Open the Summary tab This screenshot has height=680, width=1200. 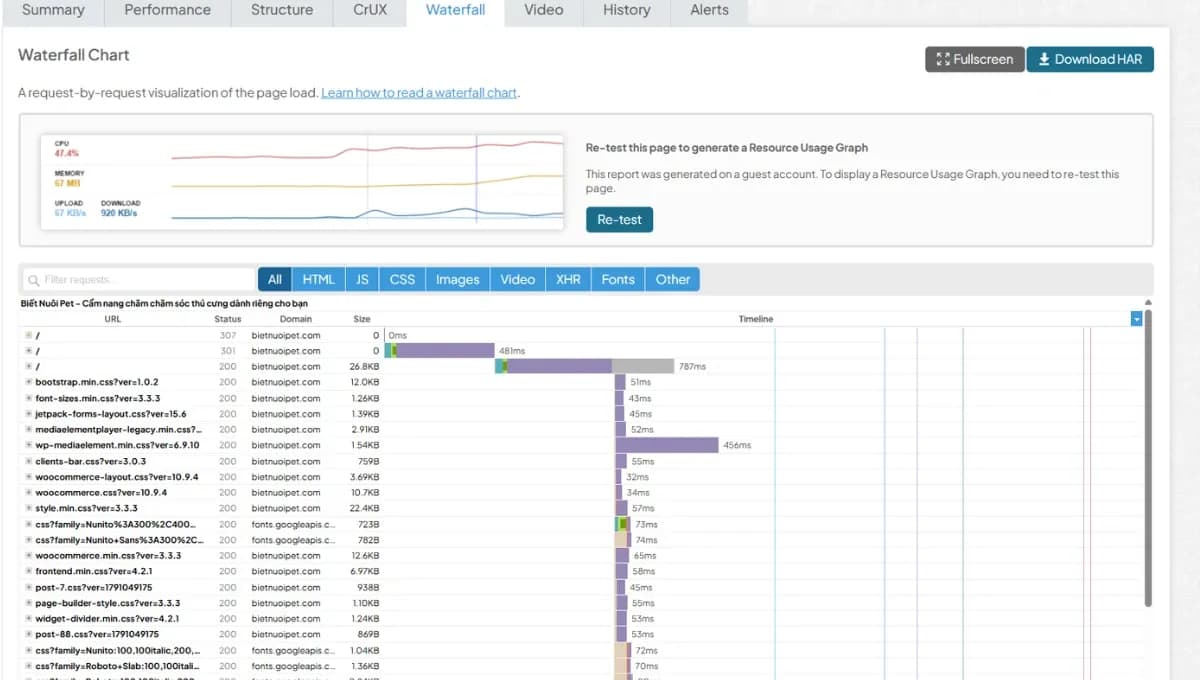pos(53,11)
